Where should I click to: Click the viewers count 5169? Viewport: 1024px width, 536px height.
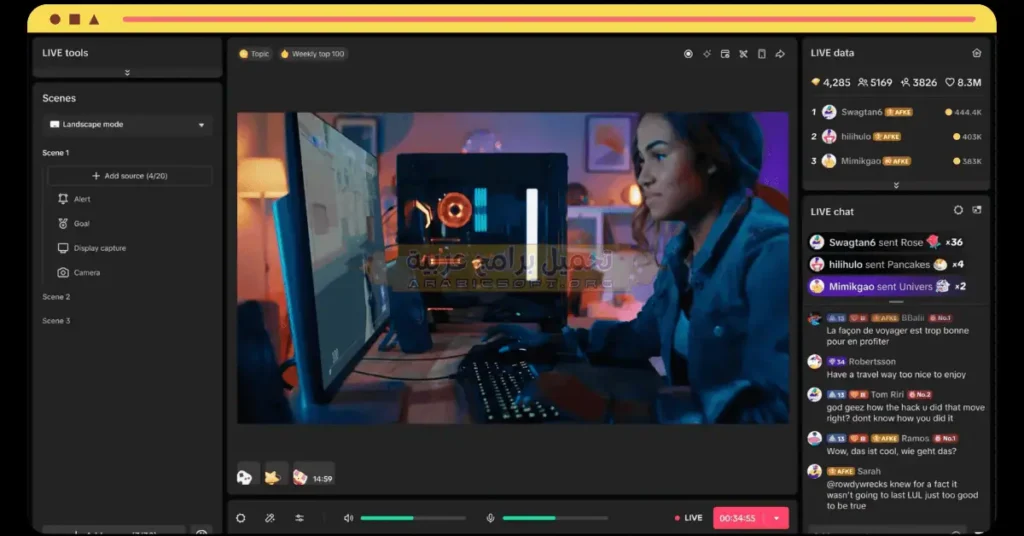875,82
